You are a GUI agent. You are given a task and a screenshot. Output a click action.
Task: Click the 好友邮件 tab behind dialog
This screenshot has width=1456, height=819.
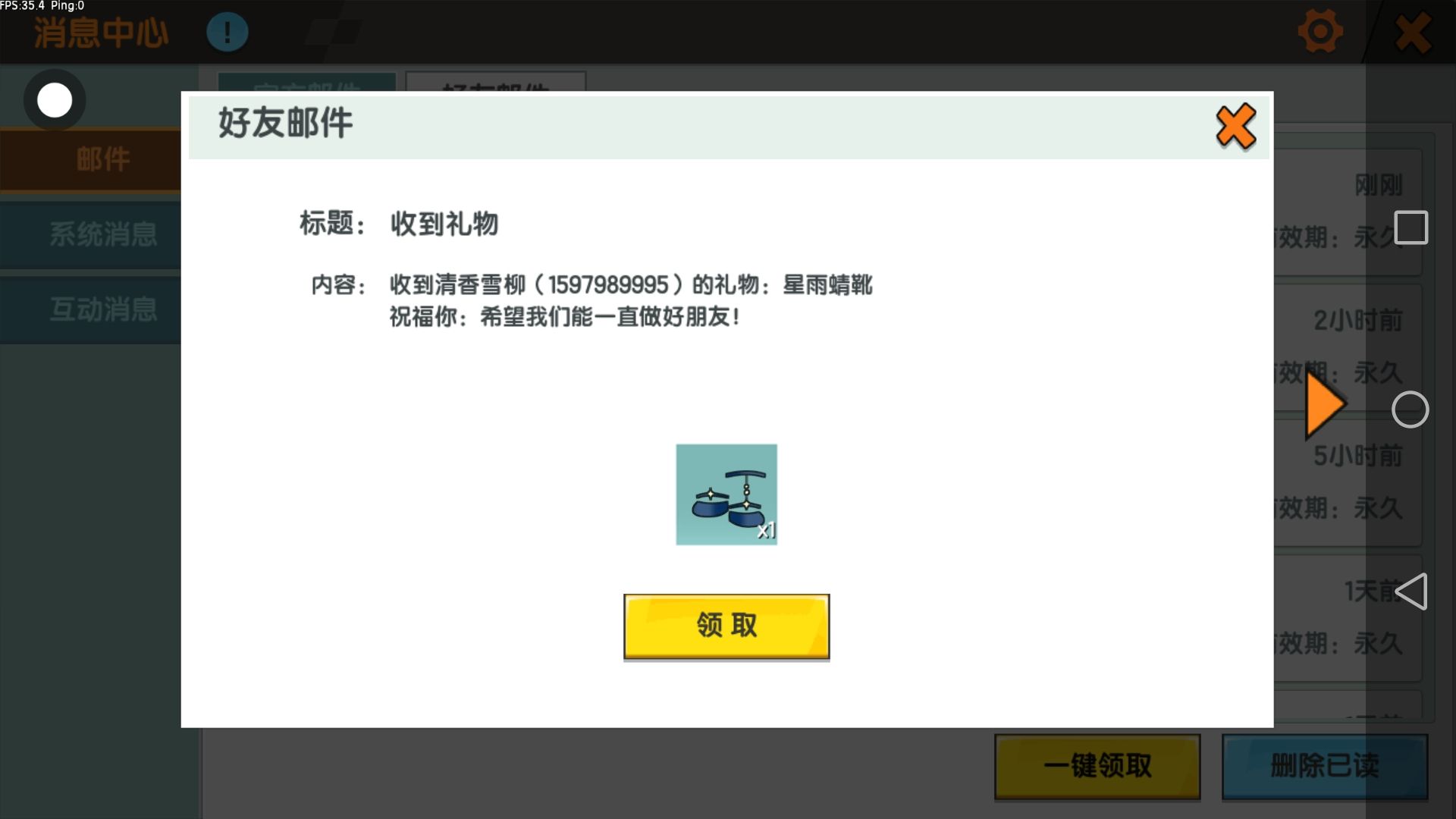click(x=495, y=82)
